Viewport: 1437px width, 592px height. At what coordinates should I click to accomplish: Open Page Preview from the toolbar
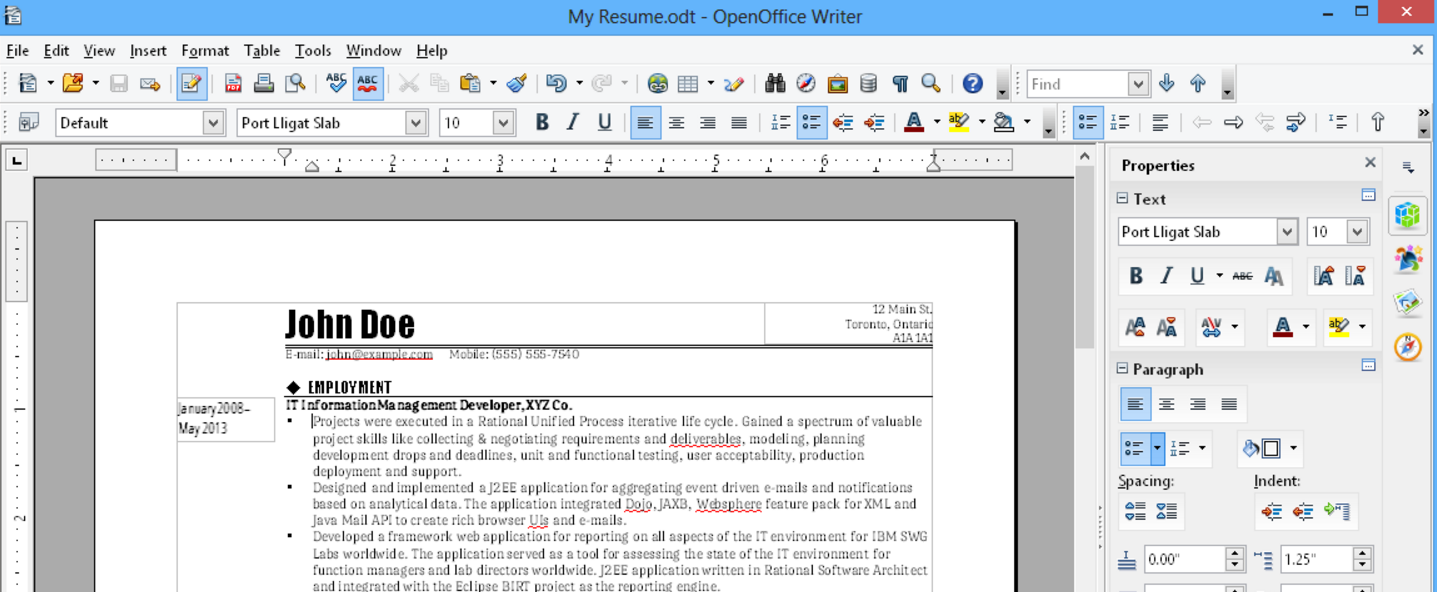pyautogui.click(x=295, y=84)
